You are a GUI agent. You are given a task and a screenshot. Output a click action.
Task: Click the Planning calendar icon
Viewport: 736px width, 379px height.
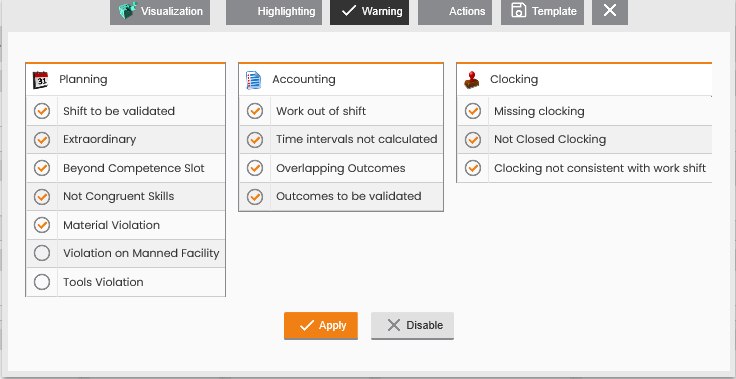[x=41, y=80]
